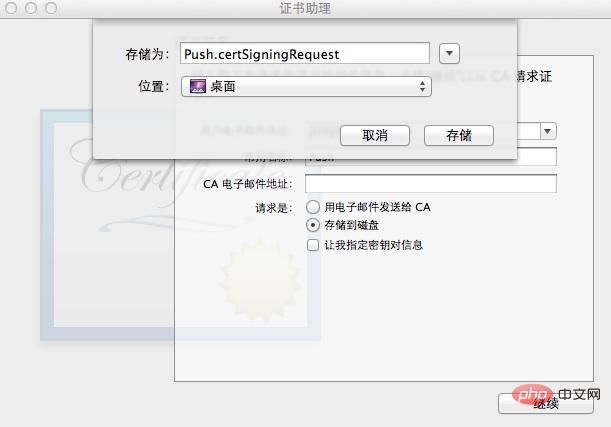
Task: Open the user email address combo box arrow
Action: [548, 131]
